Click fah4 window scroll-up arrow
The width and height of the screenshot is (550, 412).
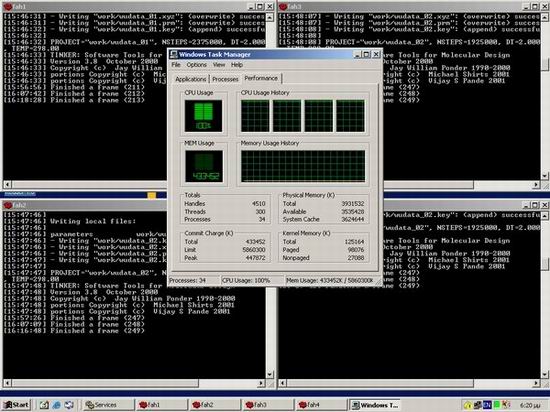click(x=544, y=216)
